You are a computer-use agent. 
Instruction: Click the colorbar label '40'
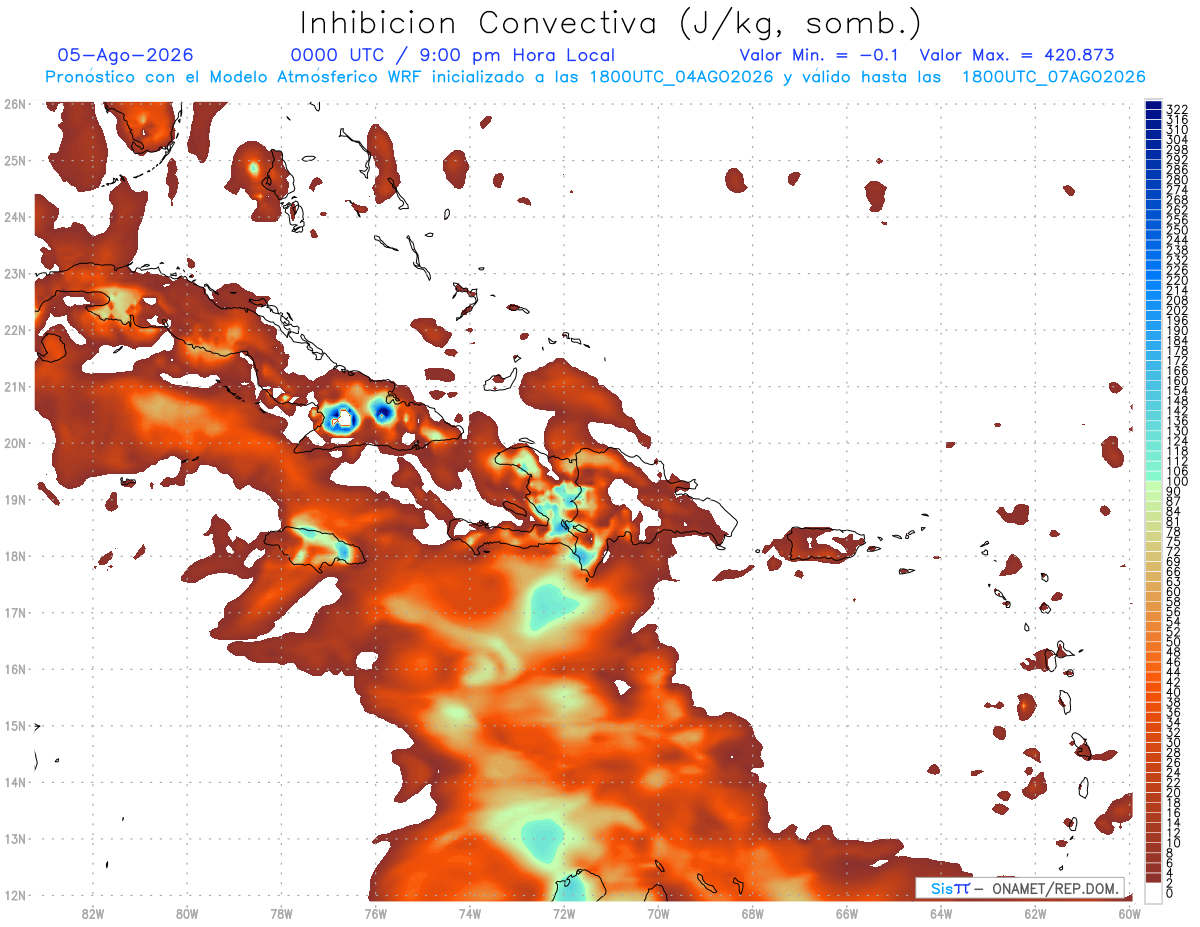(x=1174, y=692)
